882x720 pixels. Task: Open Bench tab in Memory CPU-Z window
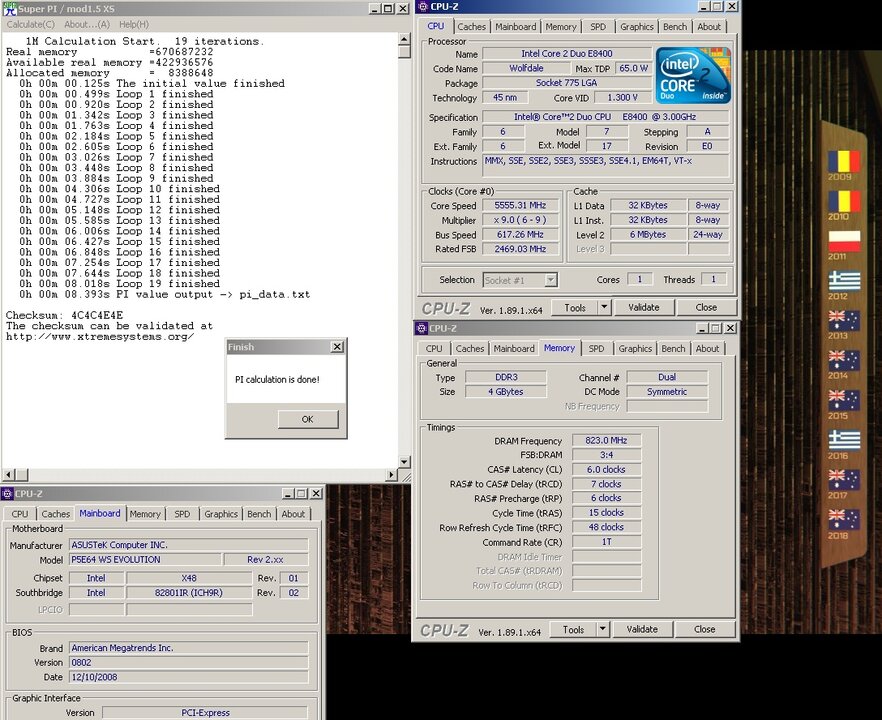coord(673,348)
